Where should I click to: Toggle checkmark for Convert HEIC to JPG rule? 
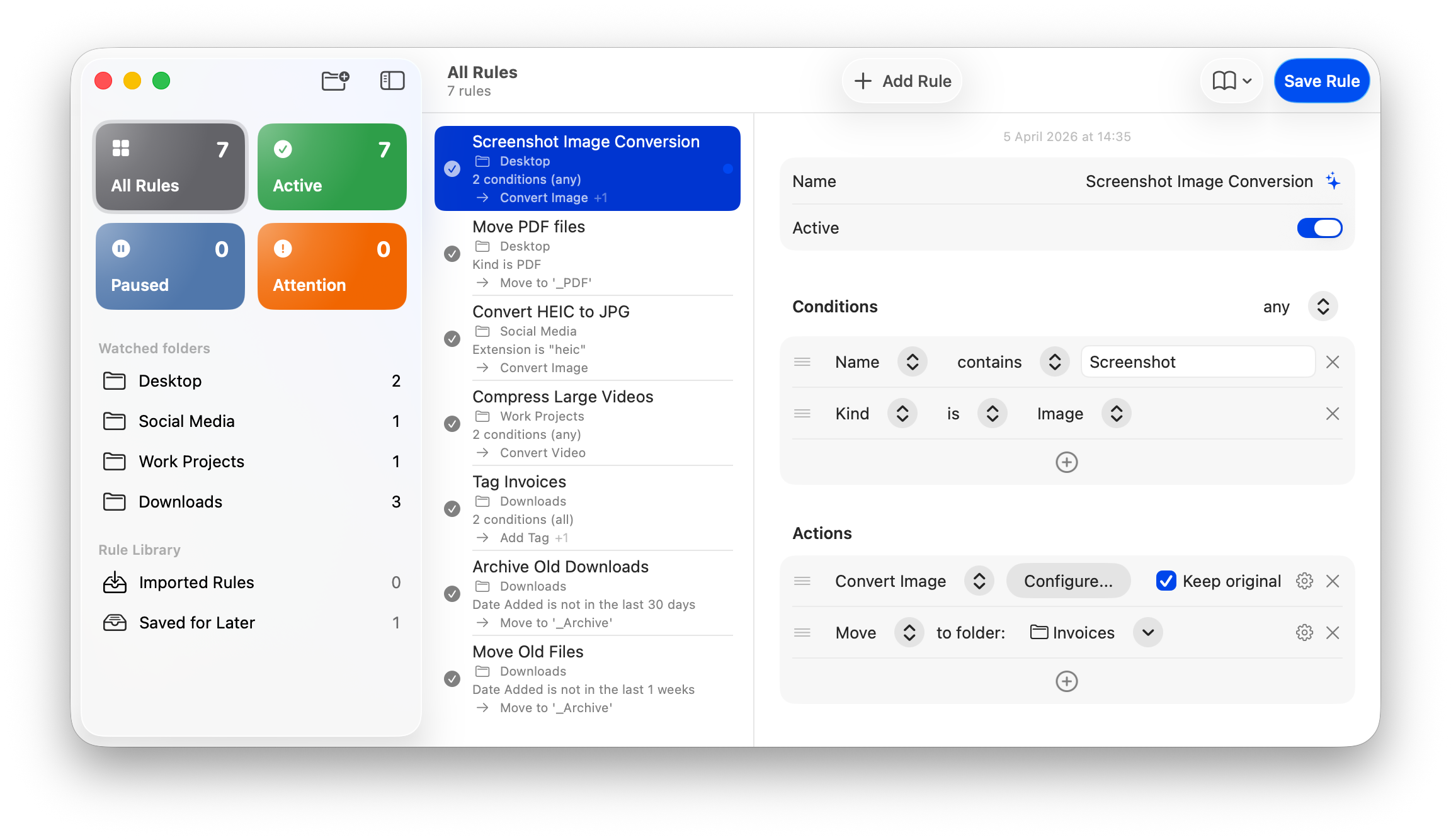(x=452, y=339)
